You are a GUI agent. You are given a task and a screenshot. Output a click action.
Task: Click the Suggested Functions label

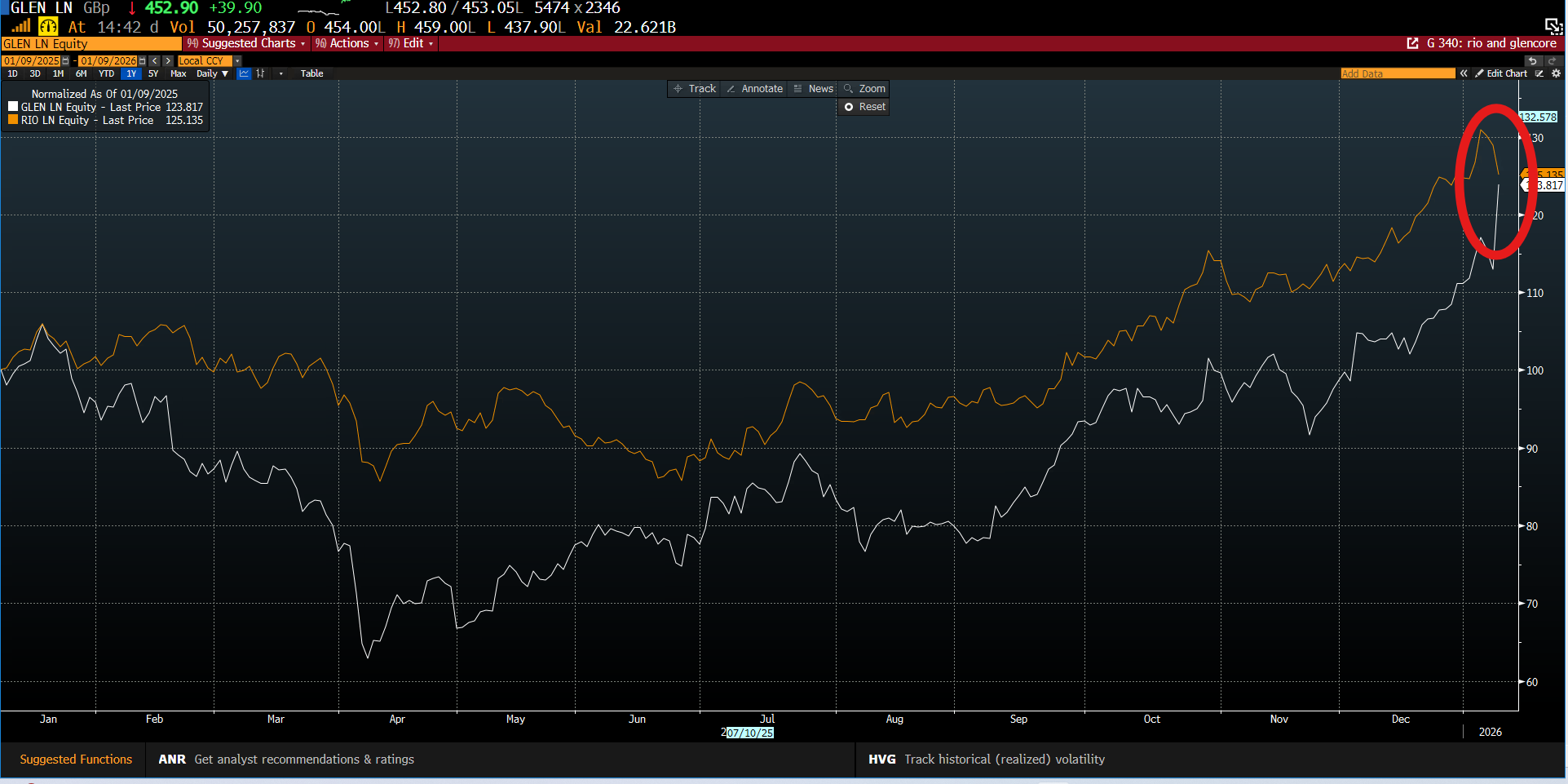(76, 760)
